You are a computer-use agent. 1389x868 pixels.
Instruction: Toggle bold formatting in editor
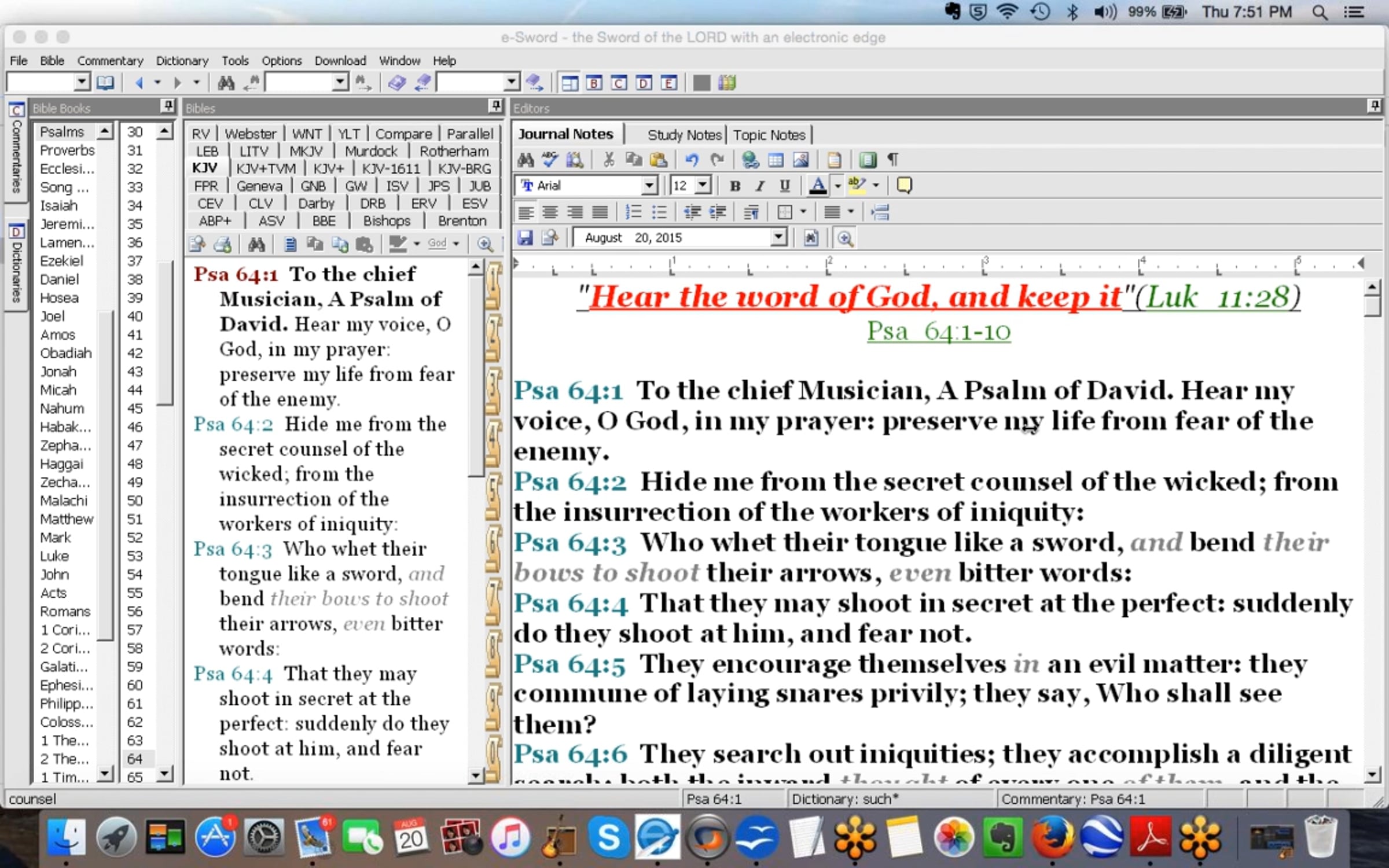(735, 186)
